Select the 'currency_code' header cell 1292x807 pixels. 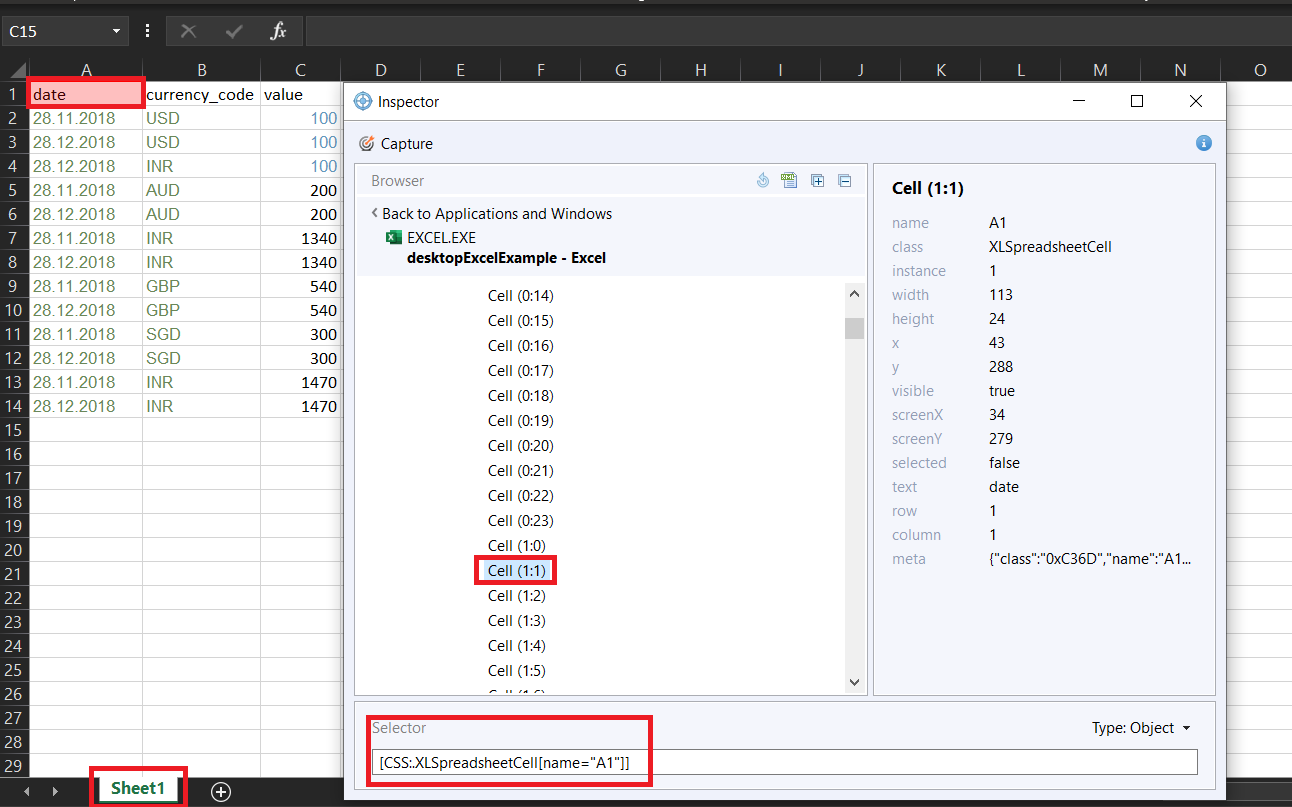coord(201,94)
